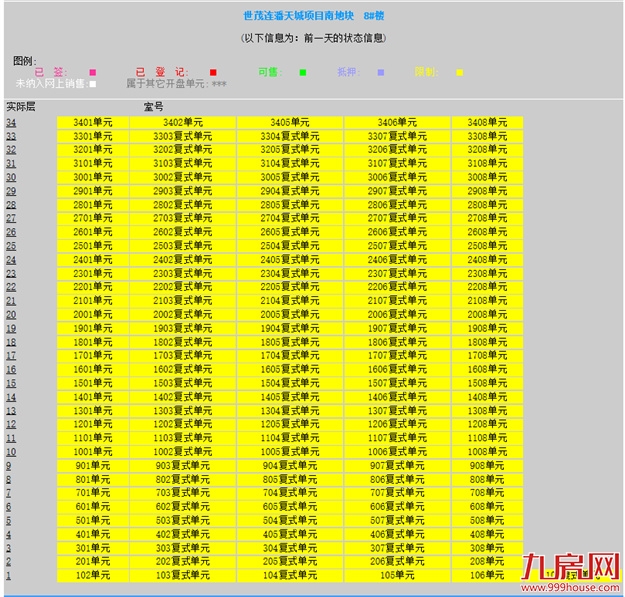This screenshot has width=625, height=597.
Task: Select unit 3408单元 cell
Action: coord(487,123)
